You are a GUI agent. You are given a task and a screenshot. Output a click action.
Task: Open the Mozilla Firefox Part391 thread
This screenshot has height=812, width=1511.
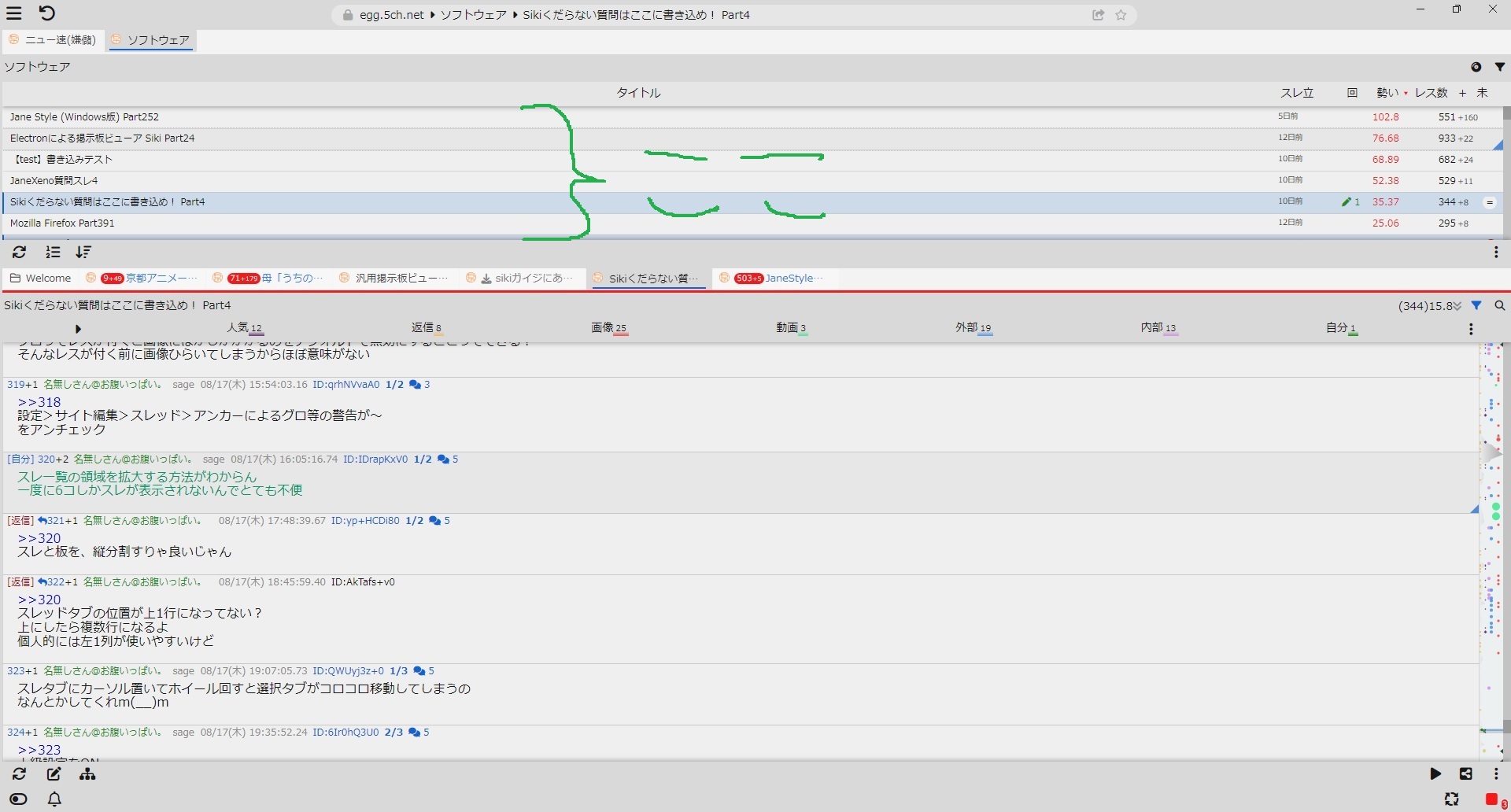[x=752, y=223]
